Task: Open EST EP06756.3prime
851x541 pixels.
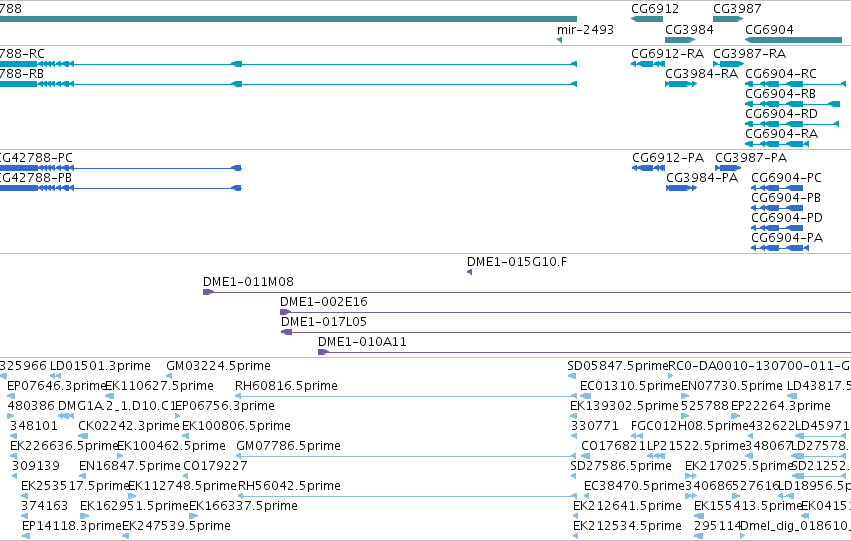Action: (224, 406)
